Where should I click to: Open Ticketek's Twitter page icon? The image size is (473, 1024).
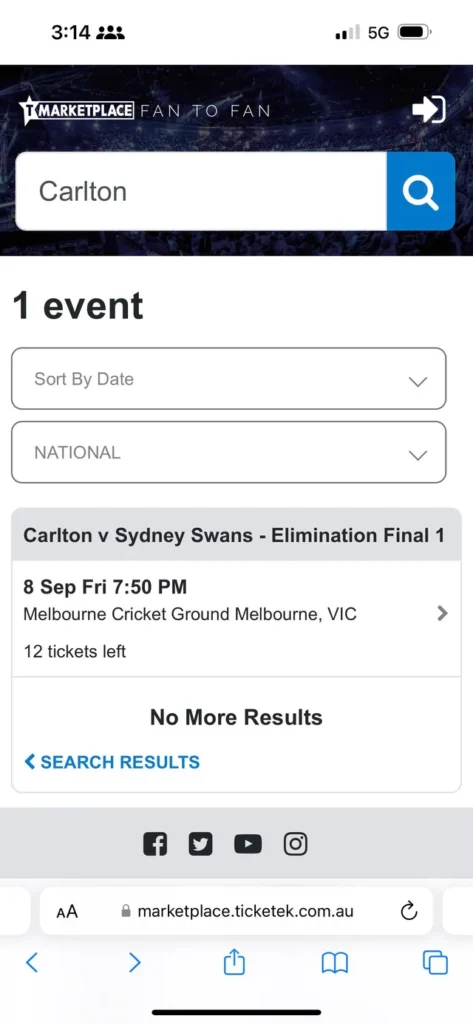(x=201, y=844)
